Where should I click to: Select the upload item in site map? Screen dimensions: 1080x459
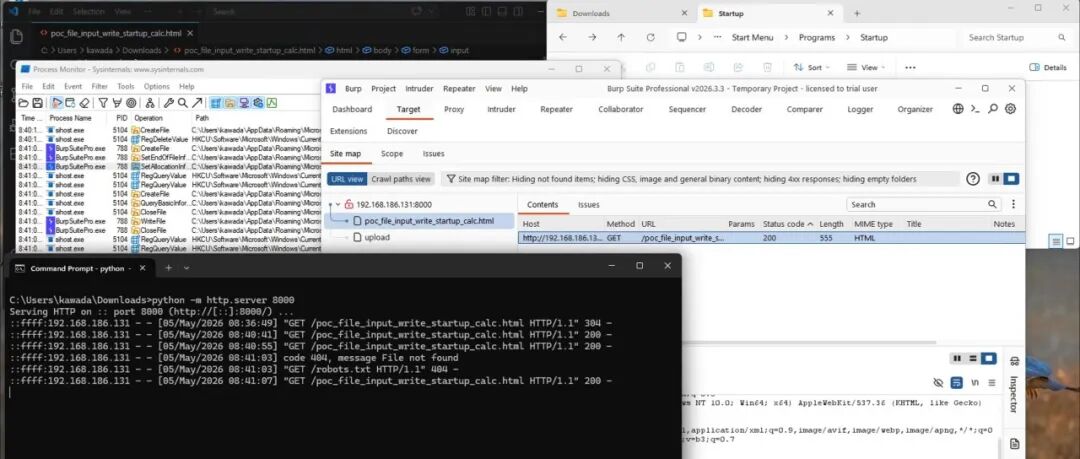pyautogui.click(x=377, y=237)
